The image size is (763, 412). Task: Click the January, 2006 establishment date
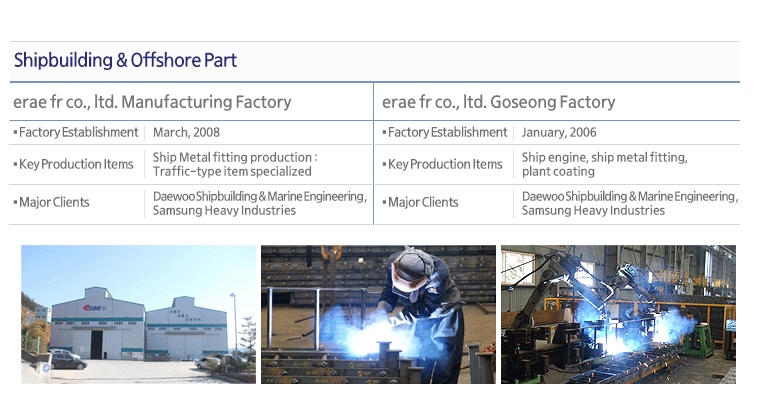tap(559, 132)
